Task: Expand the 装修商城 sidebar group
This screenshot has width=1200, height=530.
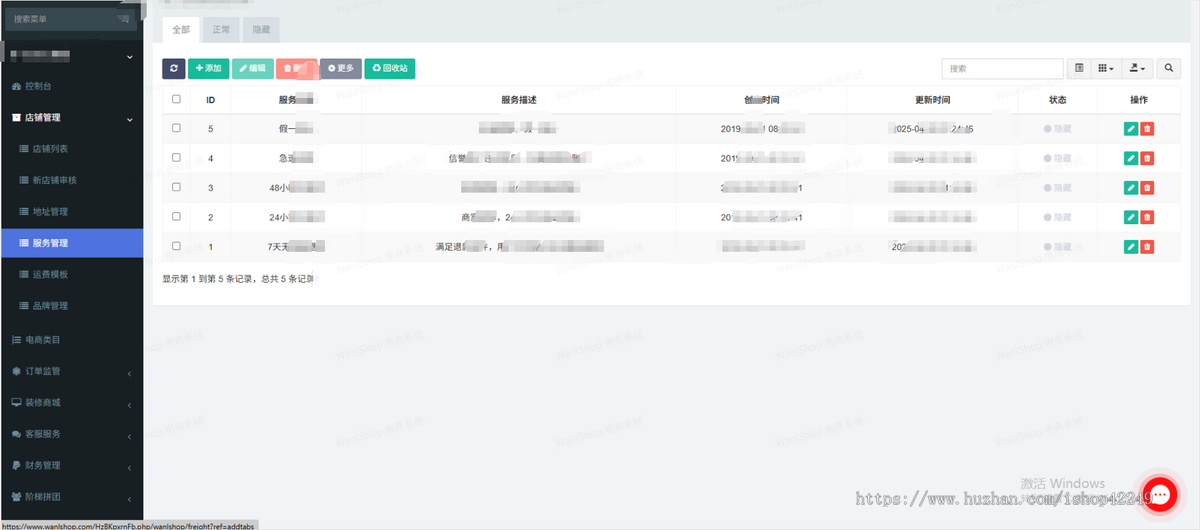Action: 72,403
